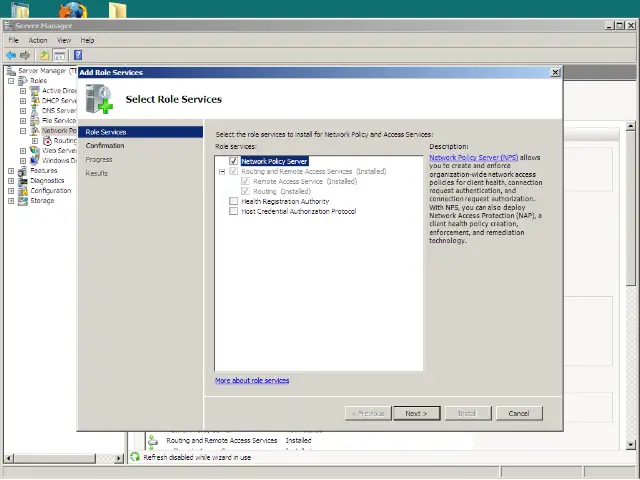Collapse the Roles tree node
This screenshot has height=480, width=640.
coord(11,81)
